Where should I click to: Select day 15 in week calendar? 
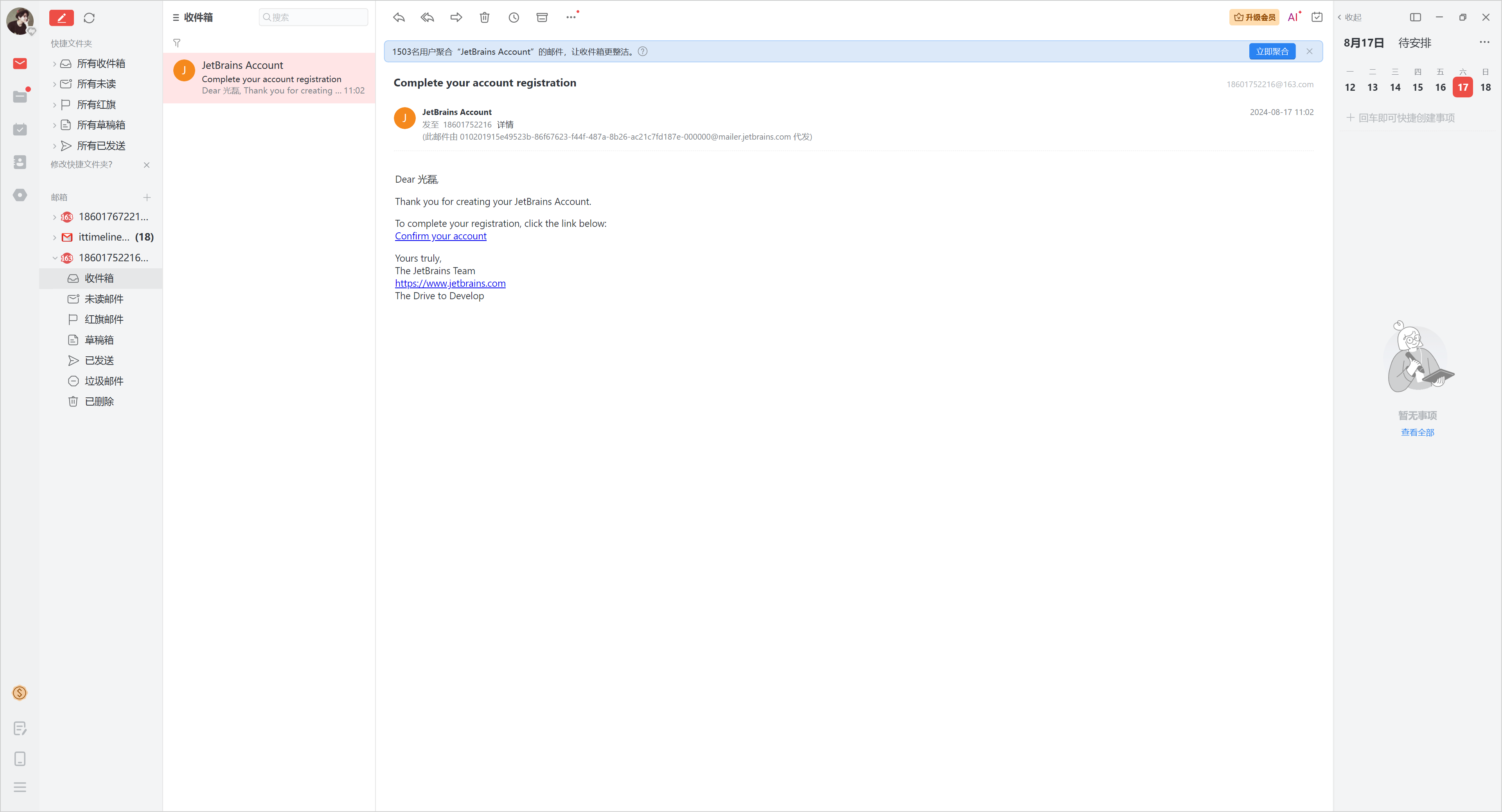pos(1418,87)
